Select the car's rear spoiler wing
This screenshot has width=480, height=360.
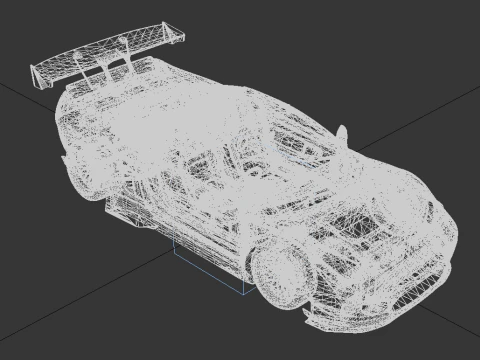pyautogui.click(x=107, y=56)
